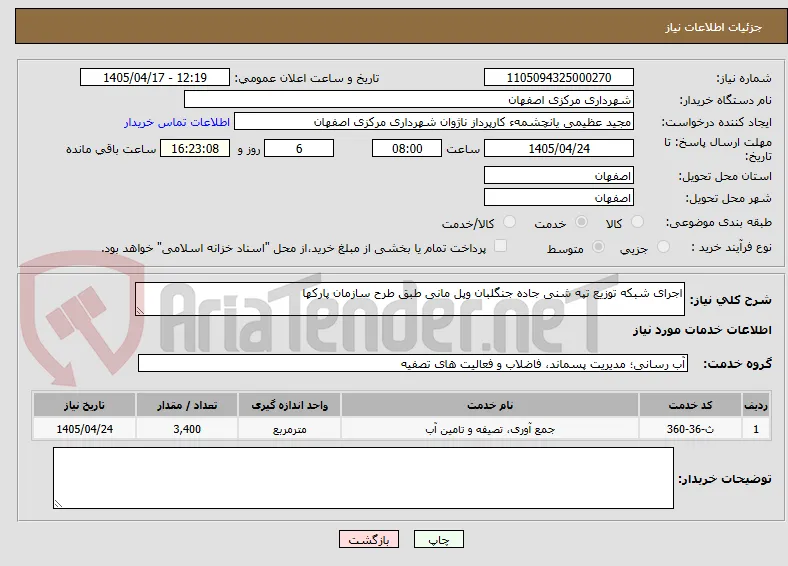This screenshot has height=566, width=788.
Task: Click the row number cell 1
Action: 756,429
